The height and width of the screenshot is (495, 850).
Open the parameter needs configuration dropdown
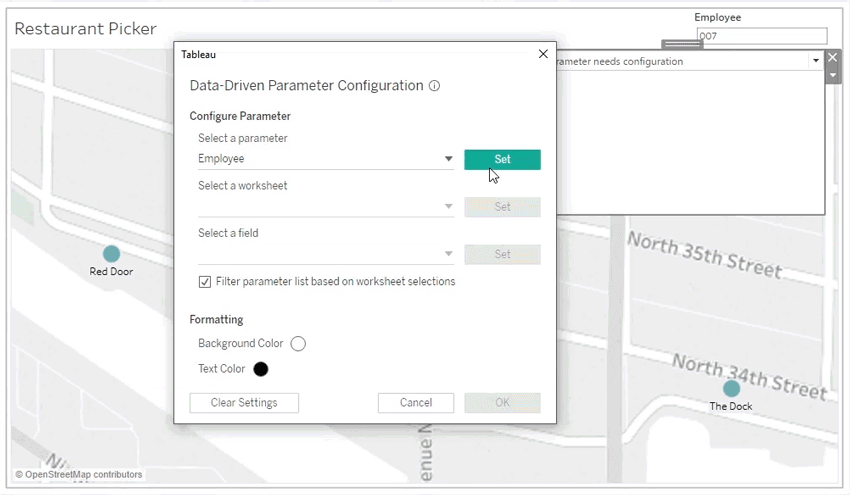(x=815, y=61)
